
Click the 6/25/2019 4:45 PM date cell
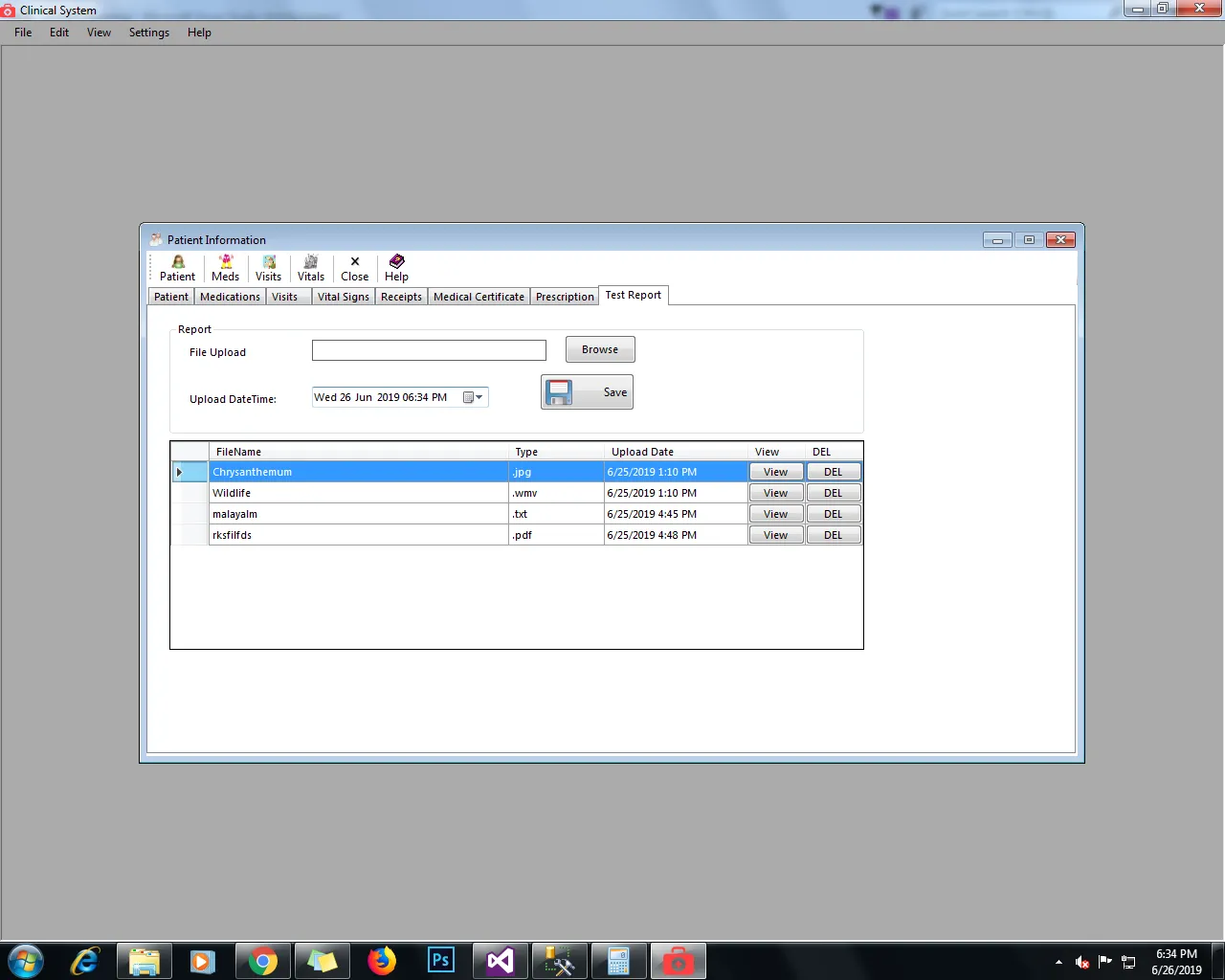click(x=676, y=514)
